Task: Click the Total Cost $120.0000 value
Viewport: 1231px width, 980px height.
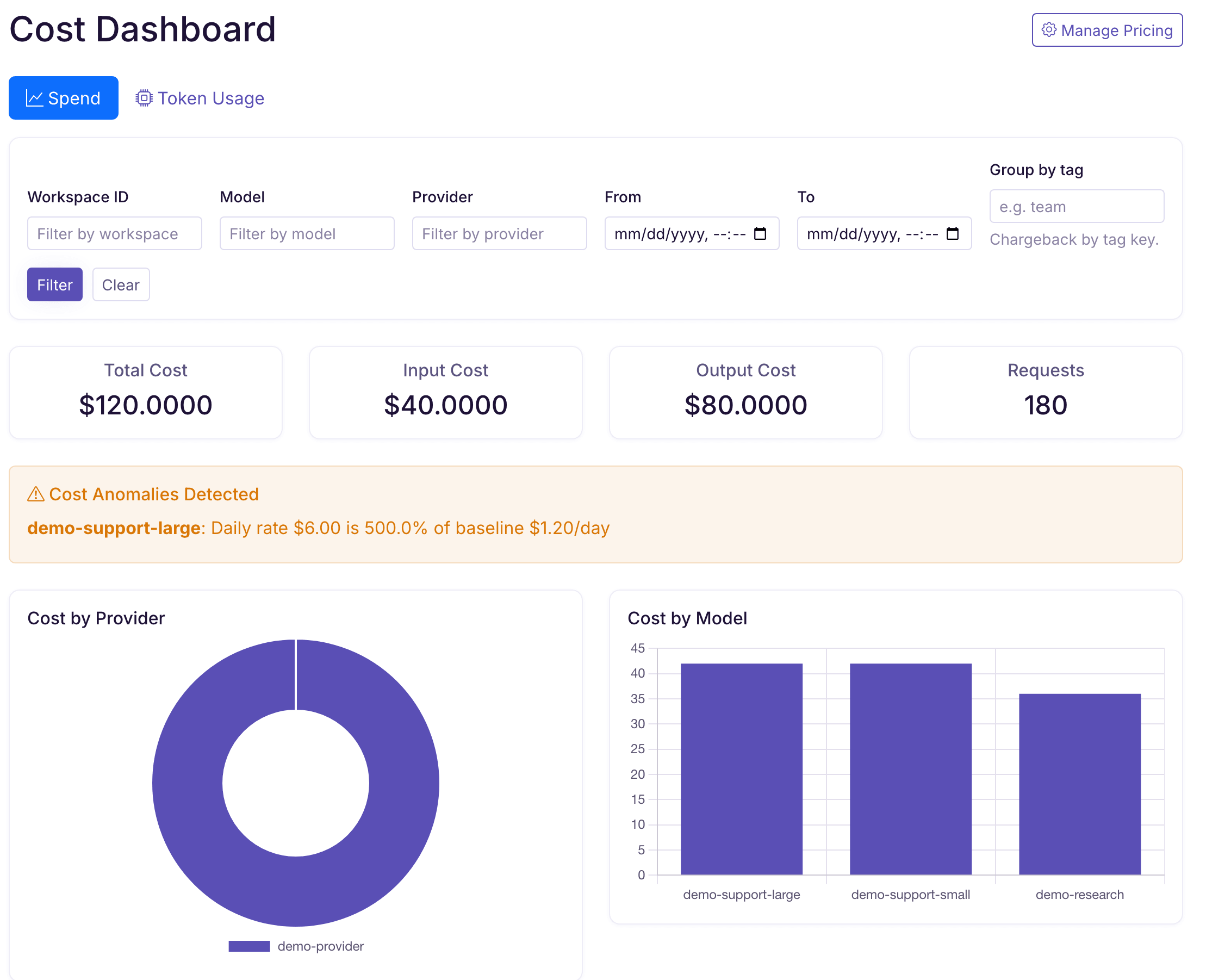Action: [x=146, y=405]
